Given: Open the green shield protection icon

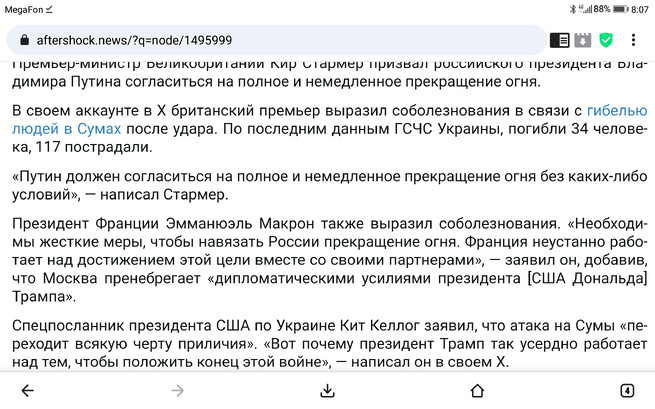Looking at the screenshot, I should 606,40.
